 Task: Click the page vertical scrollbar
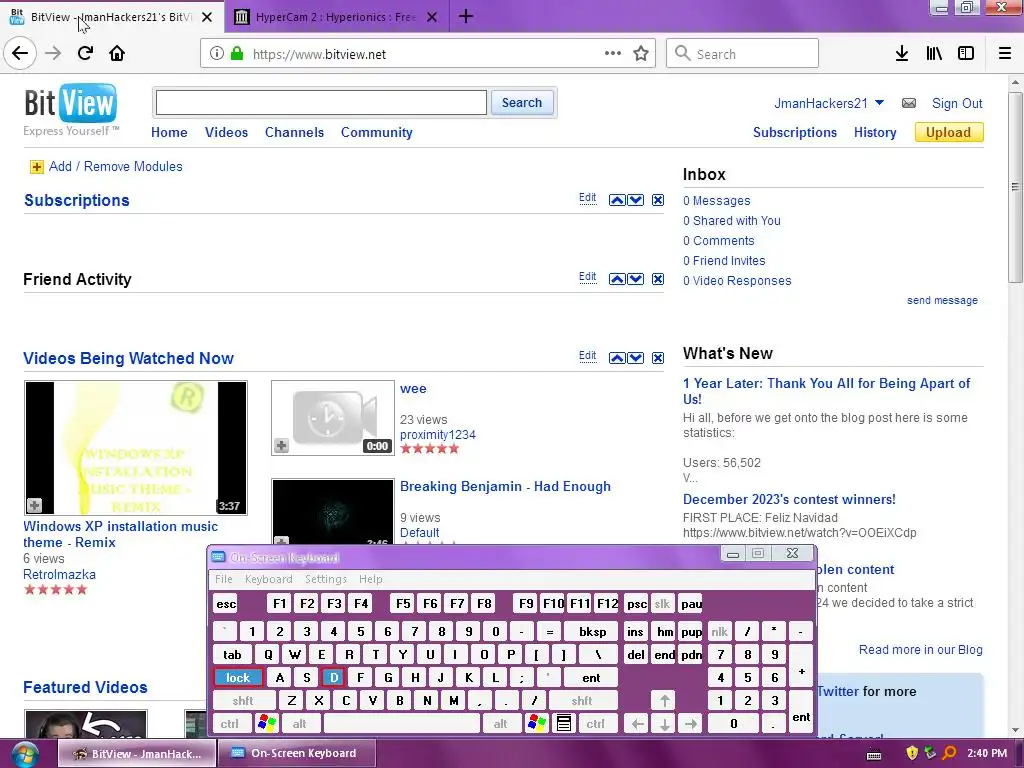(x=1015, y=187)
